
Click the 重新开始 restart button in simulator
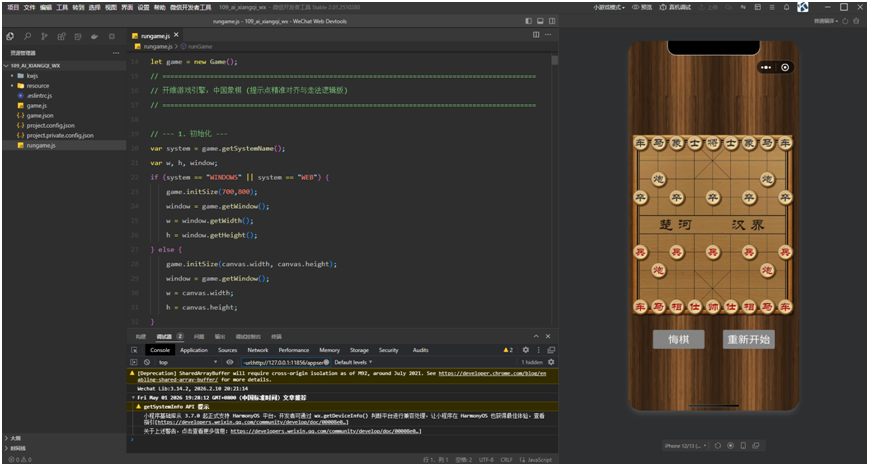coord(749,339)
